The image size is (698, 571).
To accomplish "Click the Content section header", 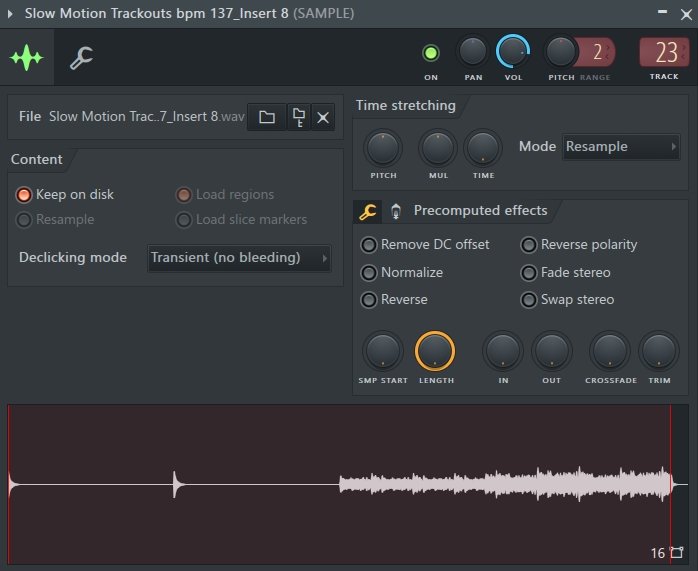I will [37, 159].
